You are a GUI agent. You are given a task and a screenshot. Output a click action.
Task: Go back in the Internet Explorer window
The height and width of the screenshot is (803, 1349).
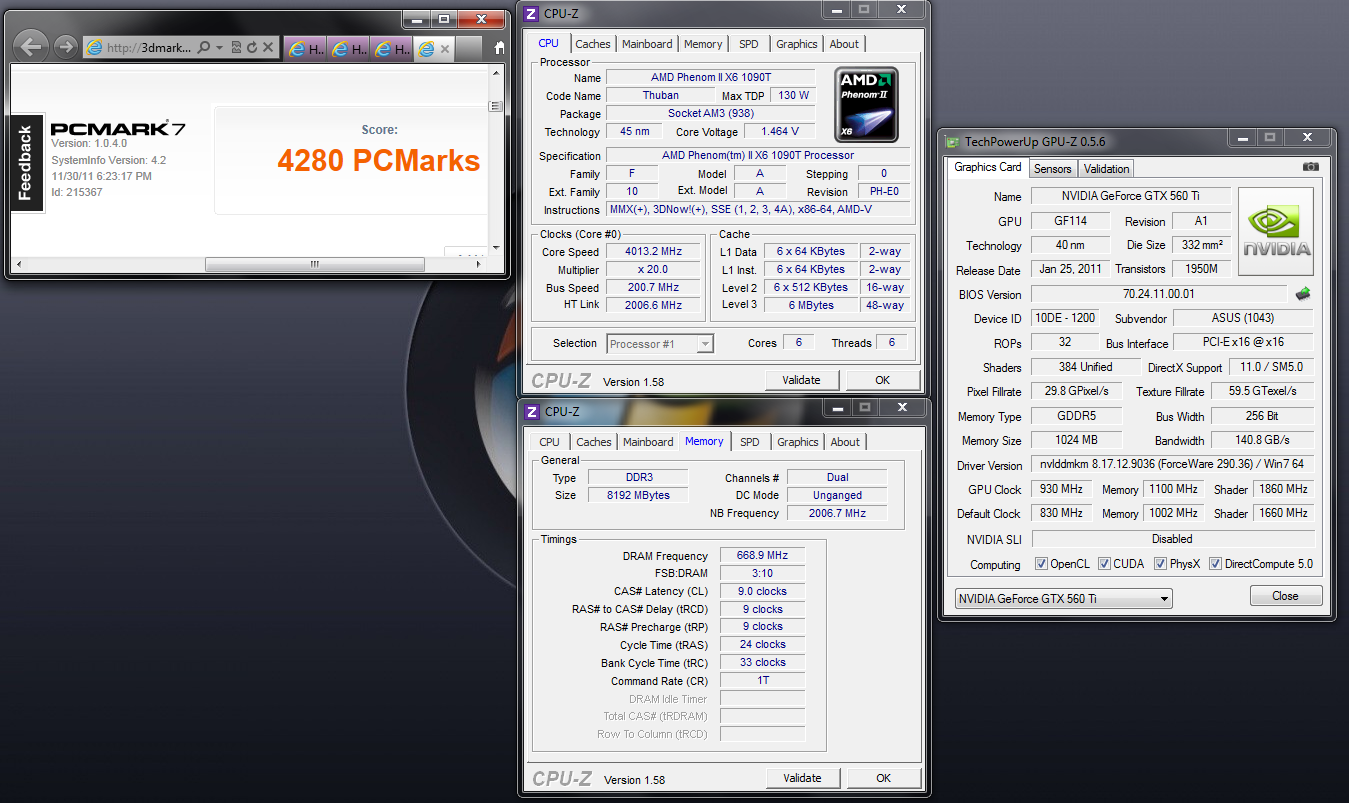pos(31,46)
